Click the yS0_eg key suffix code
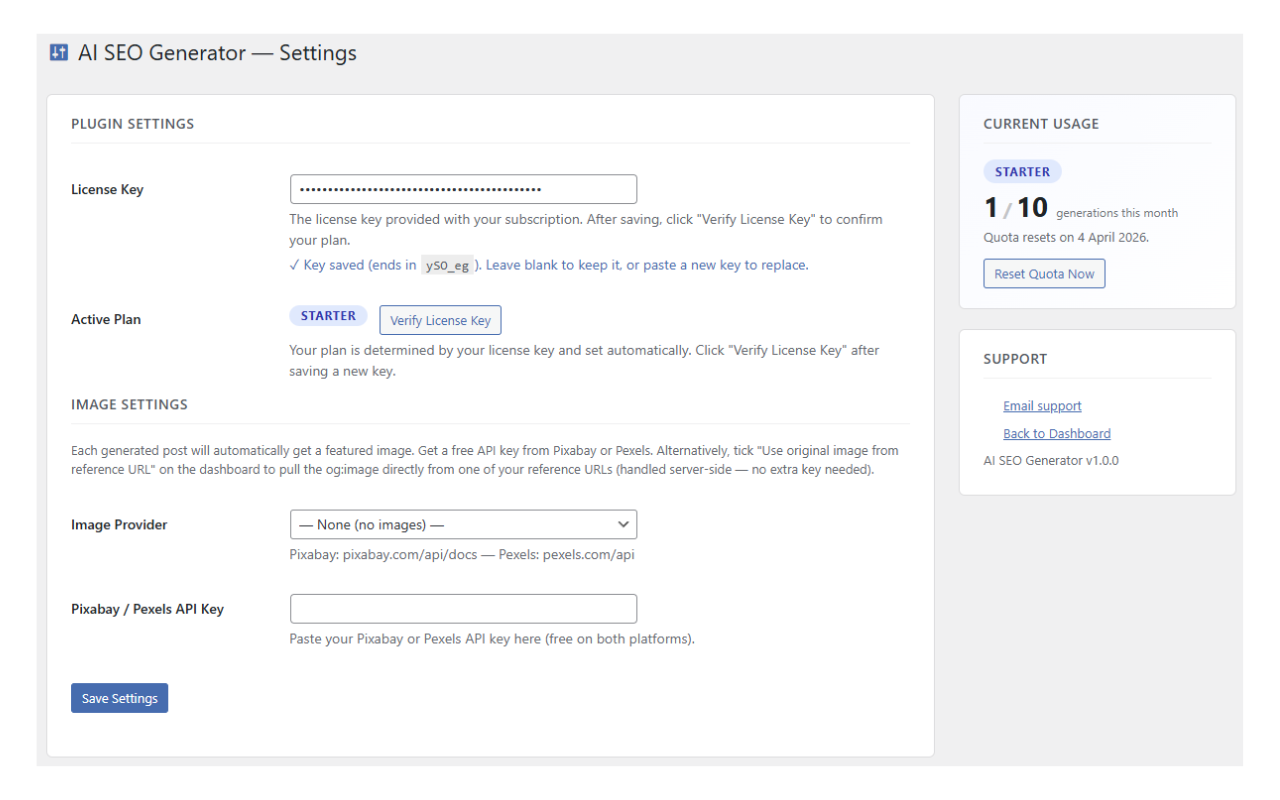Screen dimensions: 1280x800 coord(448,265)
